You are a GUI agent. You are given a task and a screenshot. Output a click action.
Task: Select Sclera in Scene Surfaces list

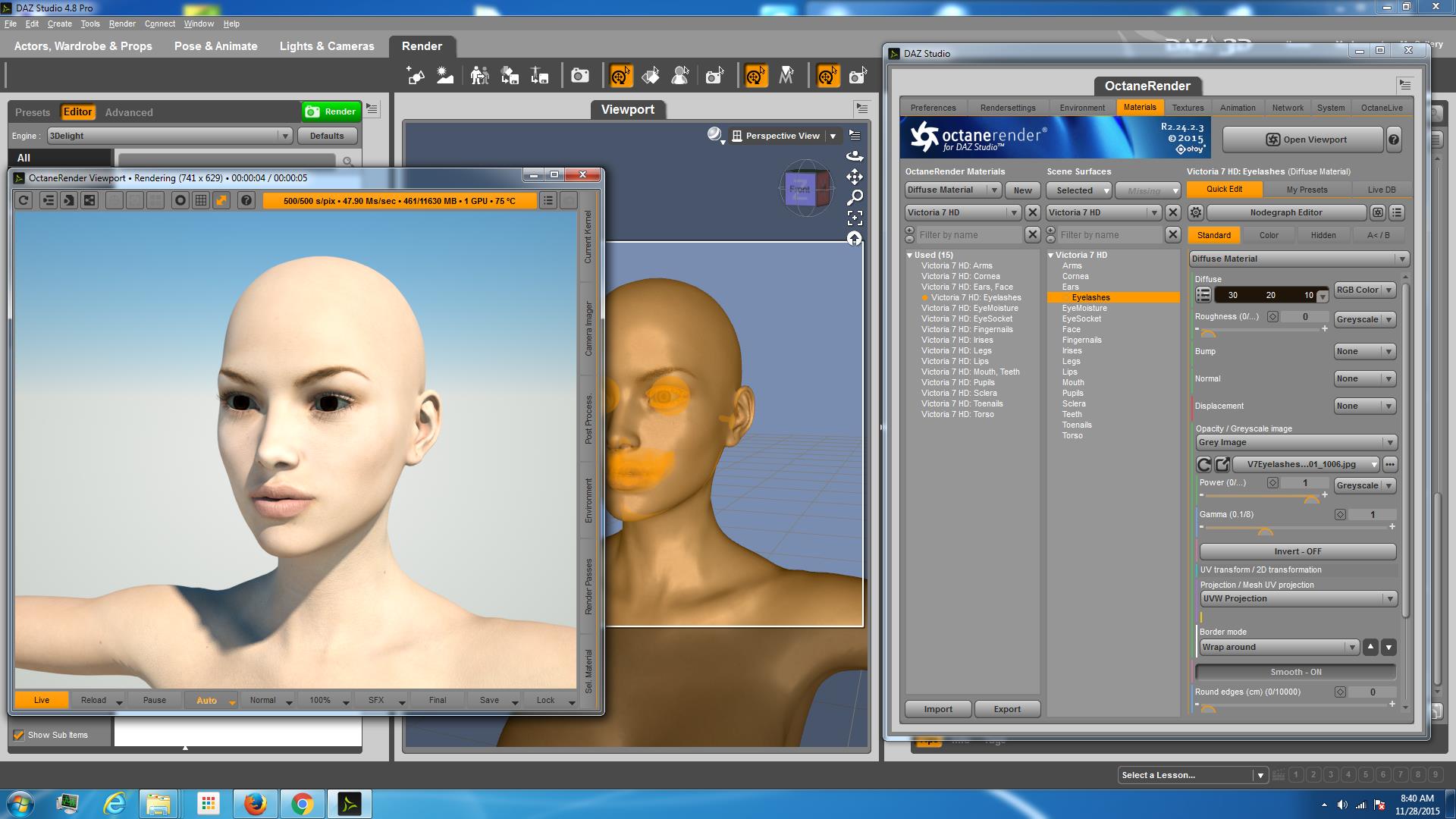[1074, 403]
